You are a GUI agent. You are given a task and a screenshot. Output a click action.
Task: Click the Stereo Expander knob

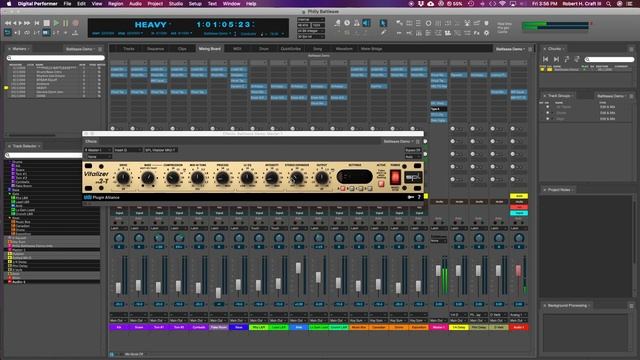tap(297, 178)
